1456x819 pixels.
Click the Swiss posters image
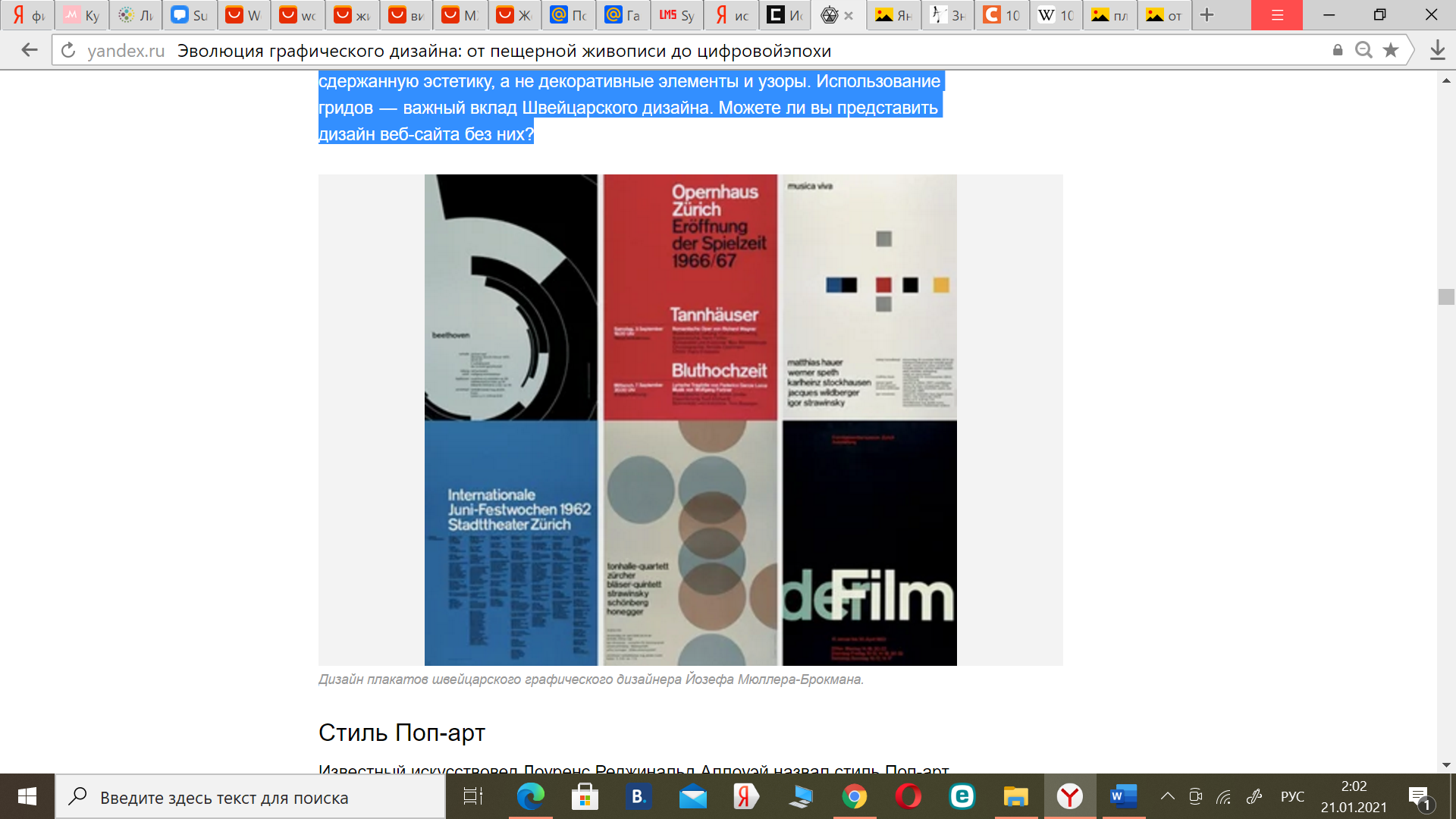(690, 419)
